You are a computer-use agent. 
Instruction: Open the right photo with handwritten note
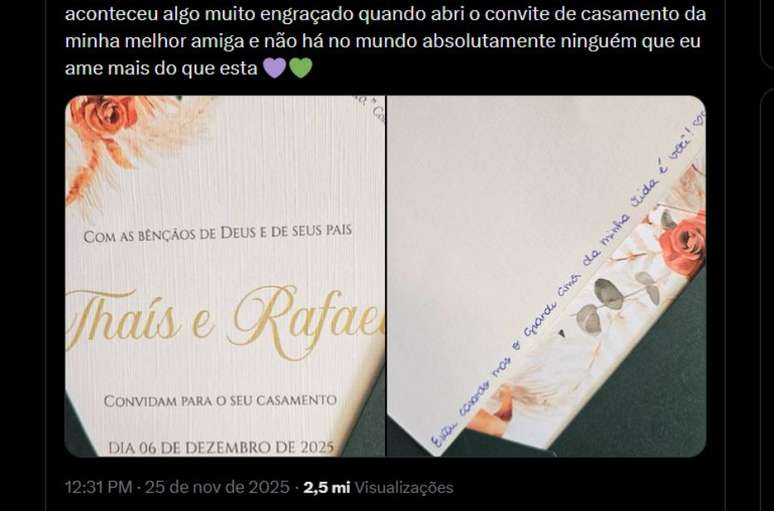[546, 276]
